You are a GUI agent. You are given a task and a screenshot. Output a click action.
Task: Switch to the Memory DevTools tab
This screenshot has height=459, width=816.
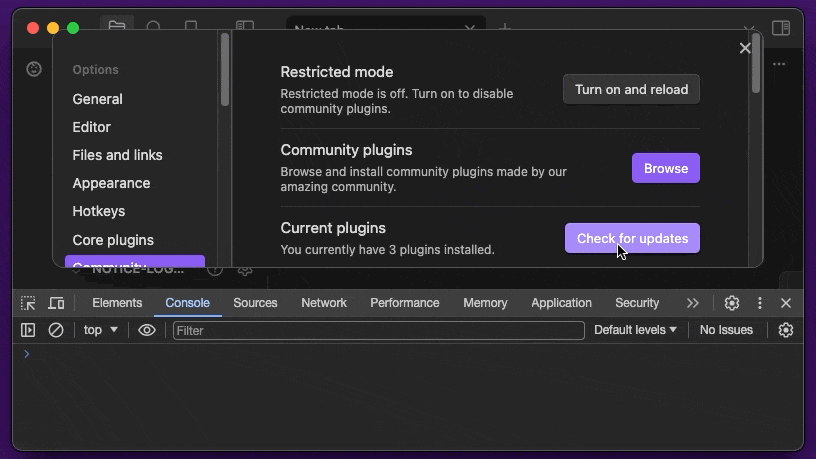point(485,303)
